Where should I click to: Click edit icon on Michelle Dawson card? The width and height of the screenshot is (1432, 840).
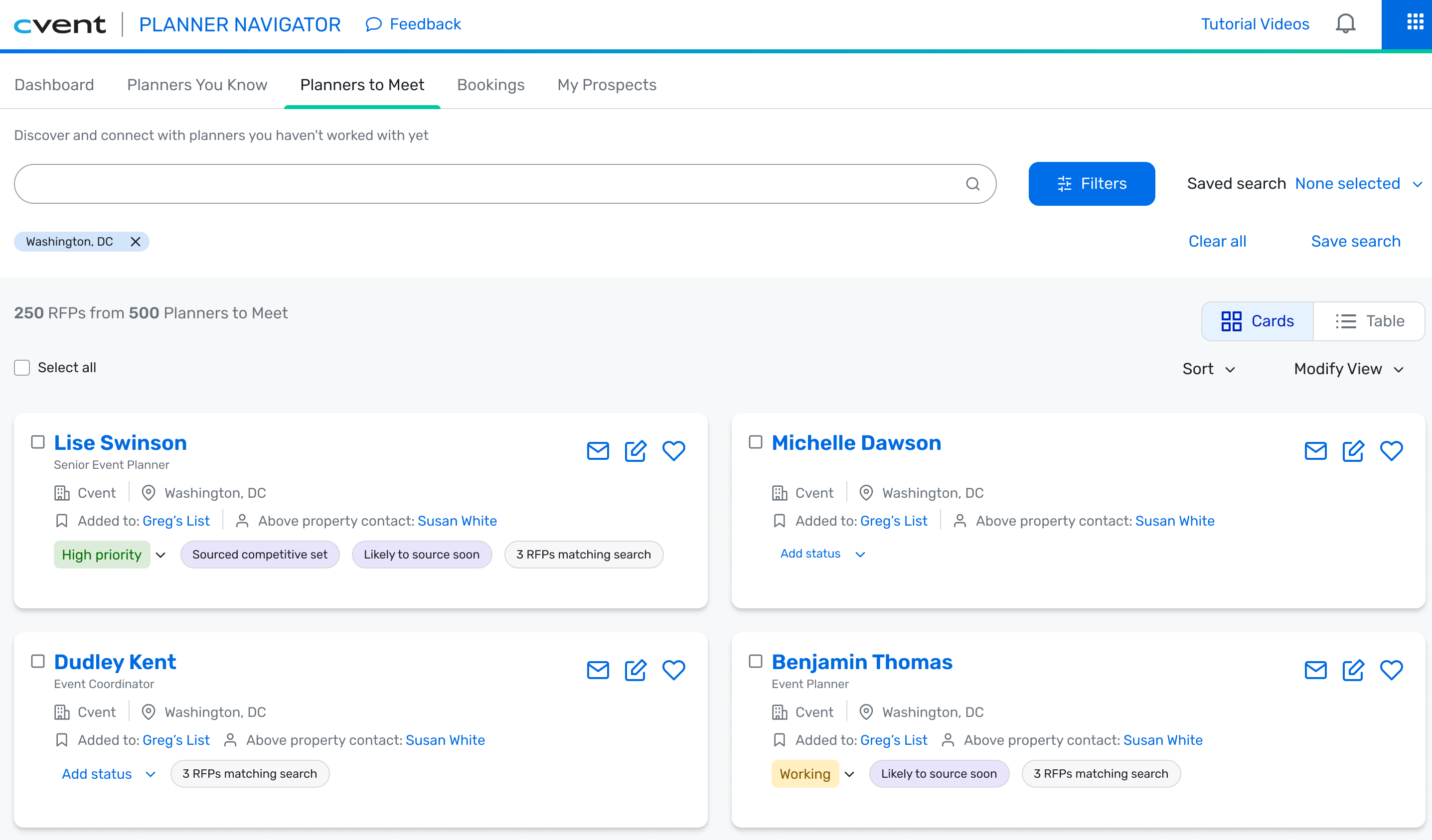point(1353,451)
